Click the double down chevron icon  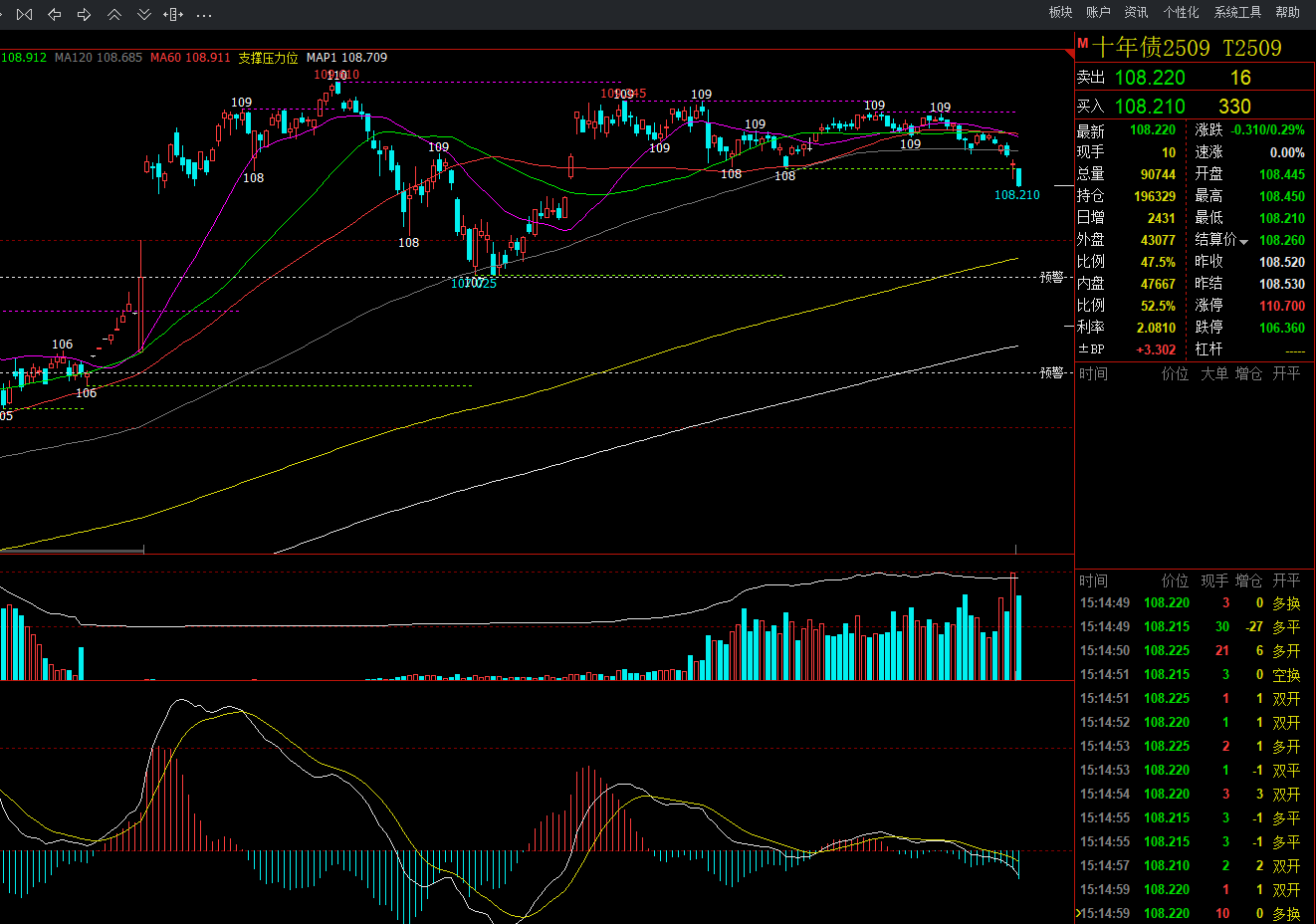pos(144,14)
